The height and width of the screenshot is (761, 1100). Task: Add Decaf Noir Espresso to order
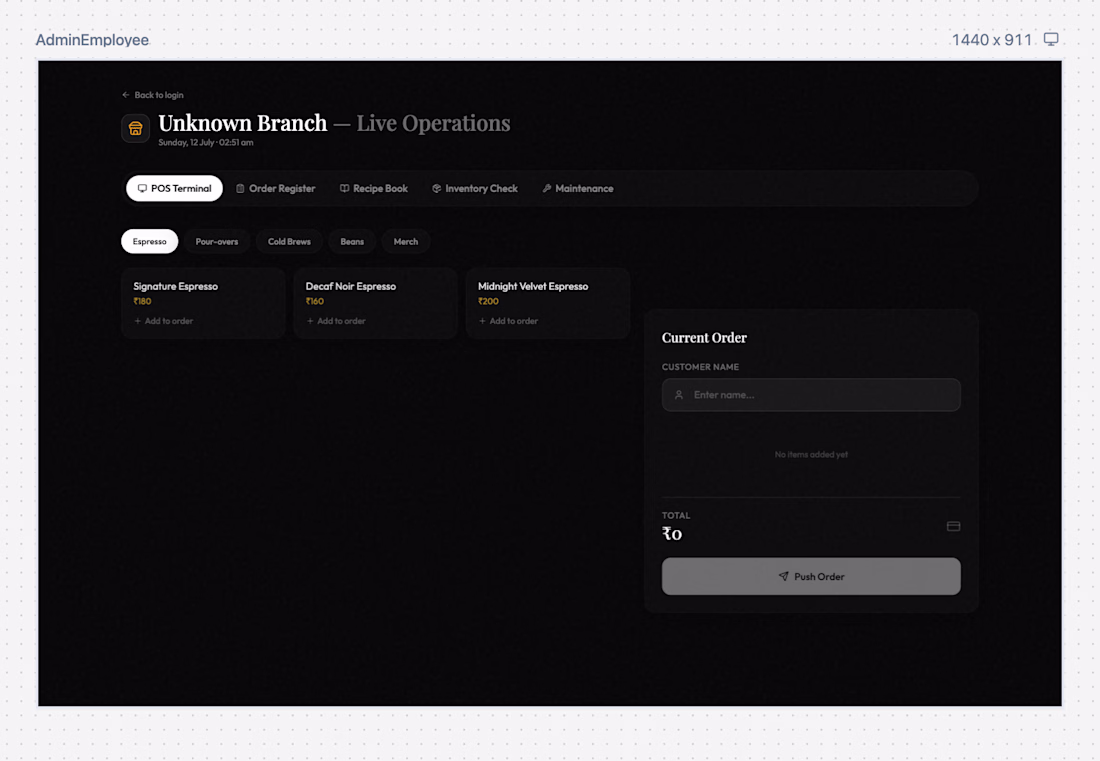tap(336, 321)
